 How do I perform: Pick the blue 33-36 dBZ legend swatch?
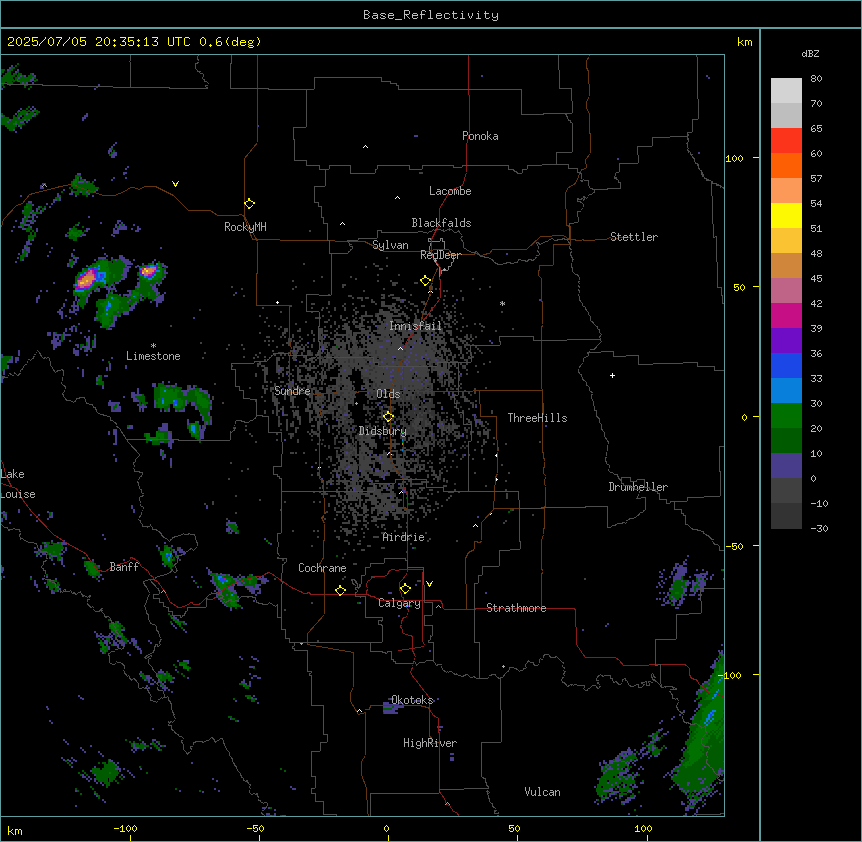pos(786,365)
